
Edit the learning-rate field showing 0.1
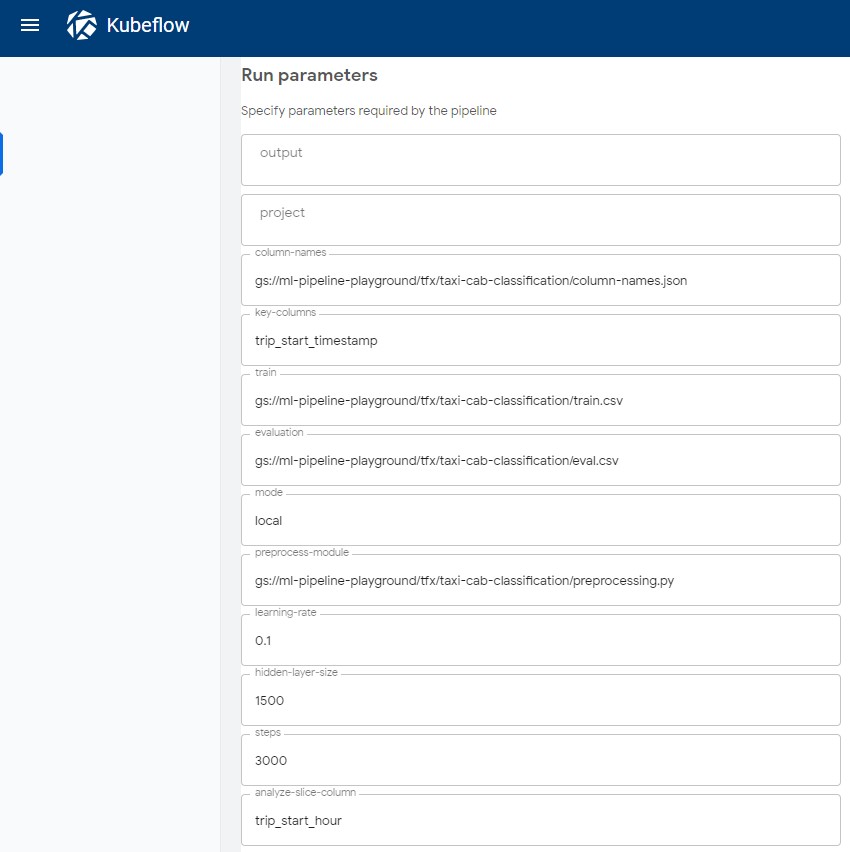pyautogui.click(x=541, y=640)
